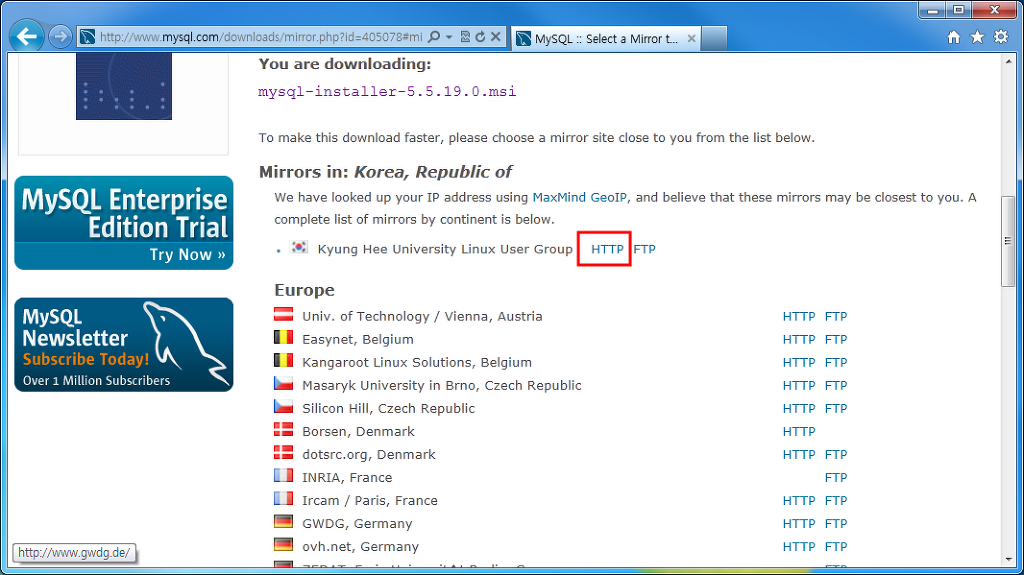Image resolution: width=1024 pixels, height=575 pixels.
Task: Open MySQL Newsletter Subscribe Today banner
Action: pos(123,344)
